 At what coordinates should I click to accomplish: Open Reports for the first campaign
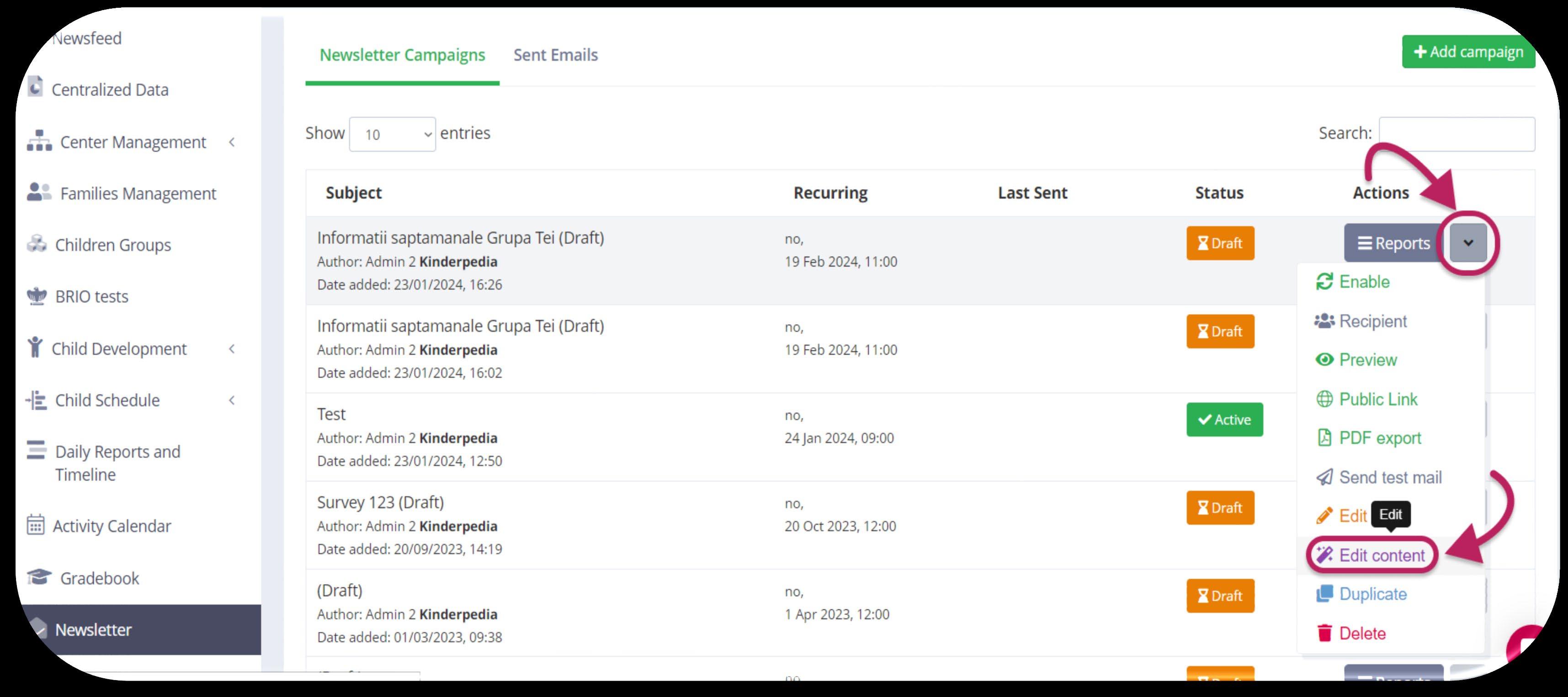click(1393, 243)
